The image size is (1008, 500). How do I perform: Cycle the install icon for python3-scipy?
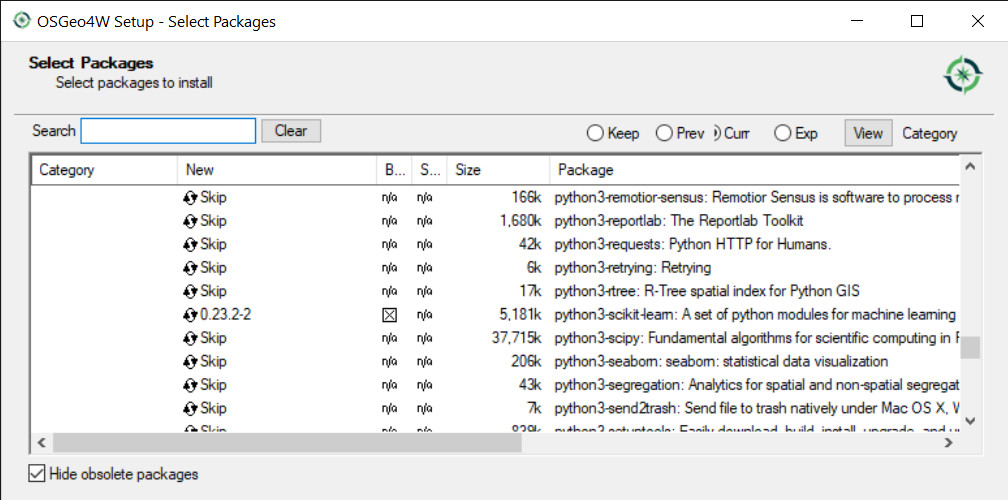click(190, 338)
